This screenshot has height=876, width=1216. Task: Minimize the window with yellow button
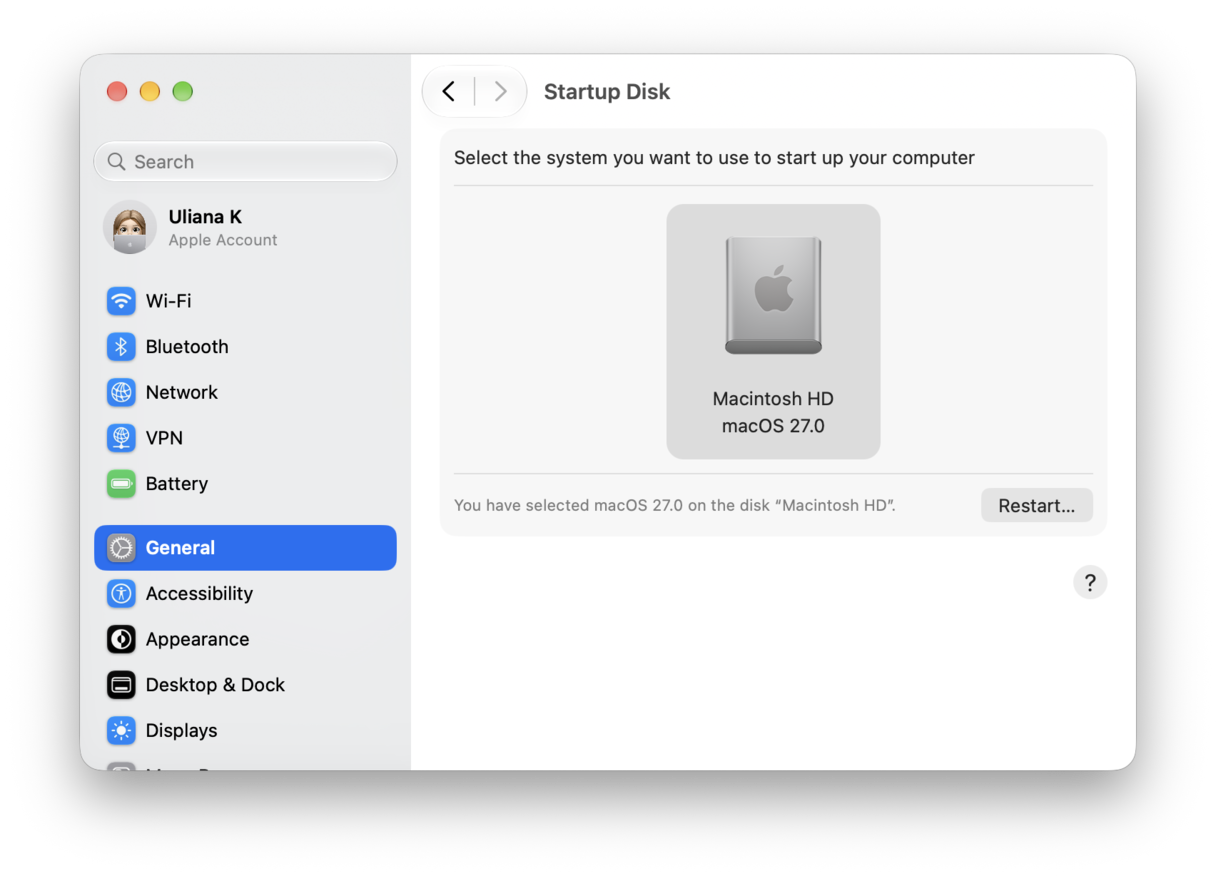point(150,92)
